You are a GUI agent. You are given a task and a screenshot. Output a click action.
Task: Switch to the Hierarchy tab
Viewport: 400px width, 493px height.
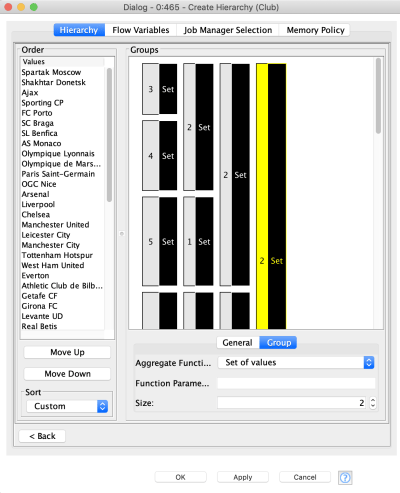pyautogui.click(x=79, y=30)
